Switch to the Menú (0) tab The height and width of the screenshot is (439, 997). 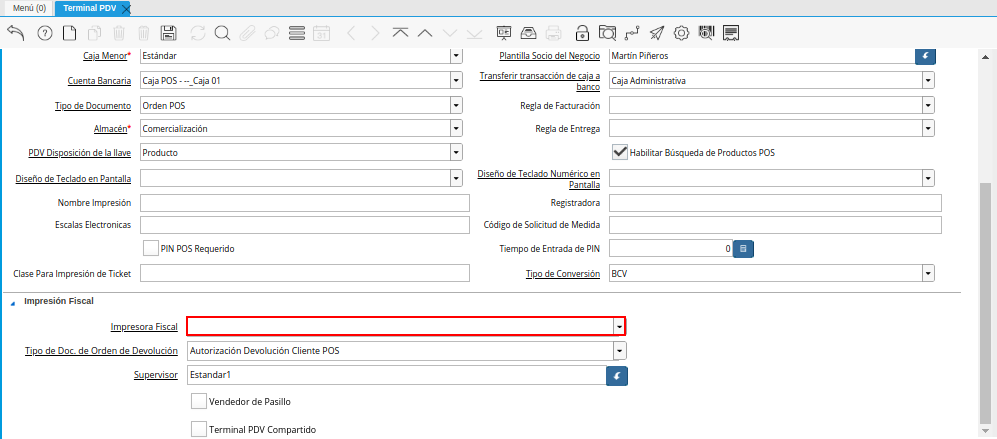29,8
